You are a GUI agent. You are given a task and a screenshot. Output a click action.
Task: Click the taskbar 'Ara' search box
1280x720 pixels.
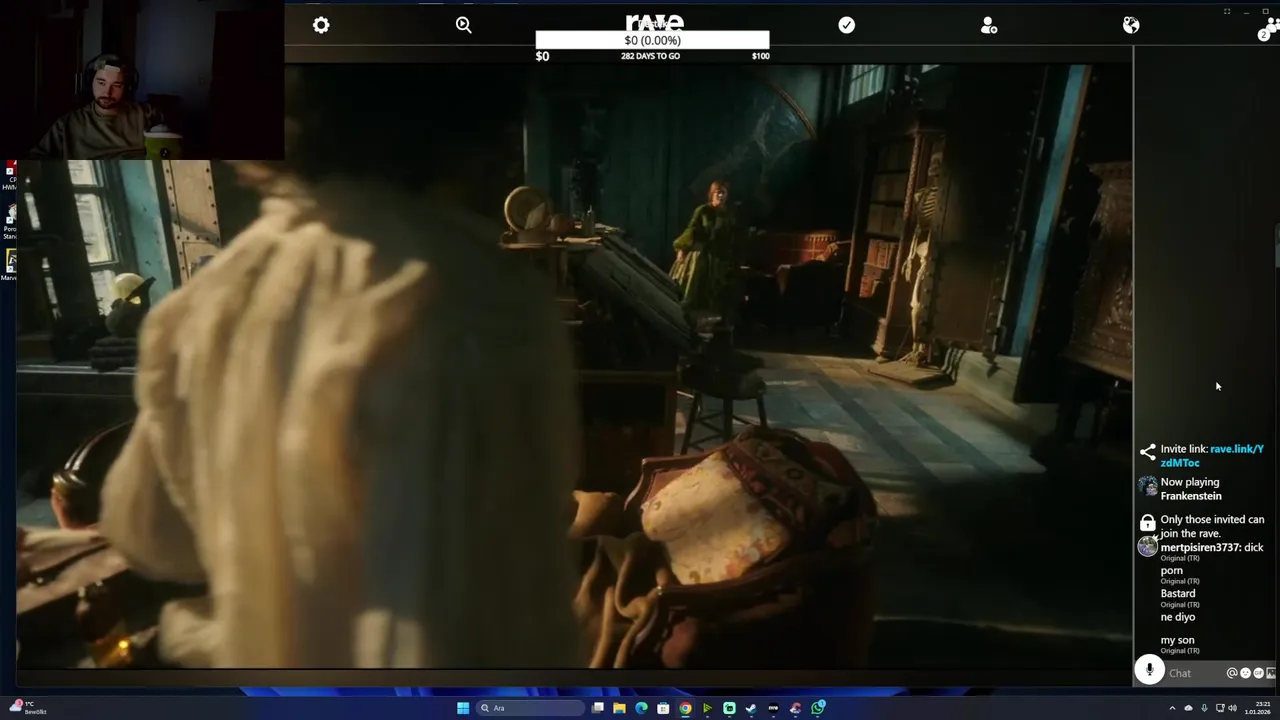(x=530, y=708)
